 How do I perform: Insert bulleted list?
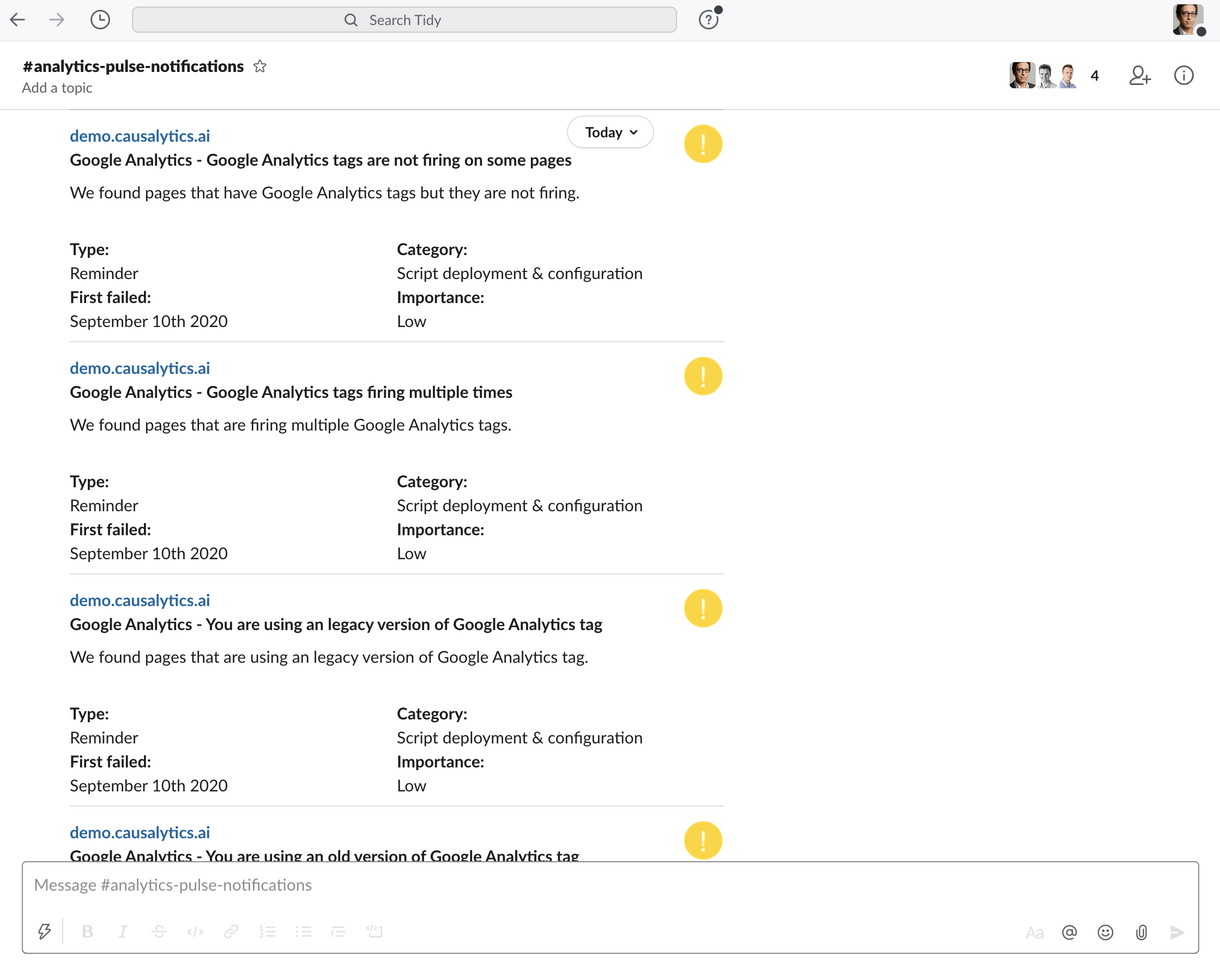coord(303,931)
